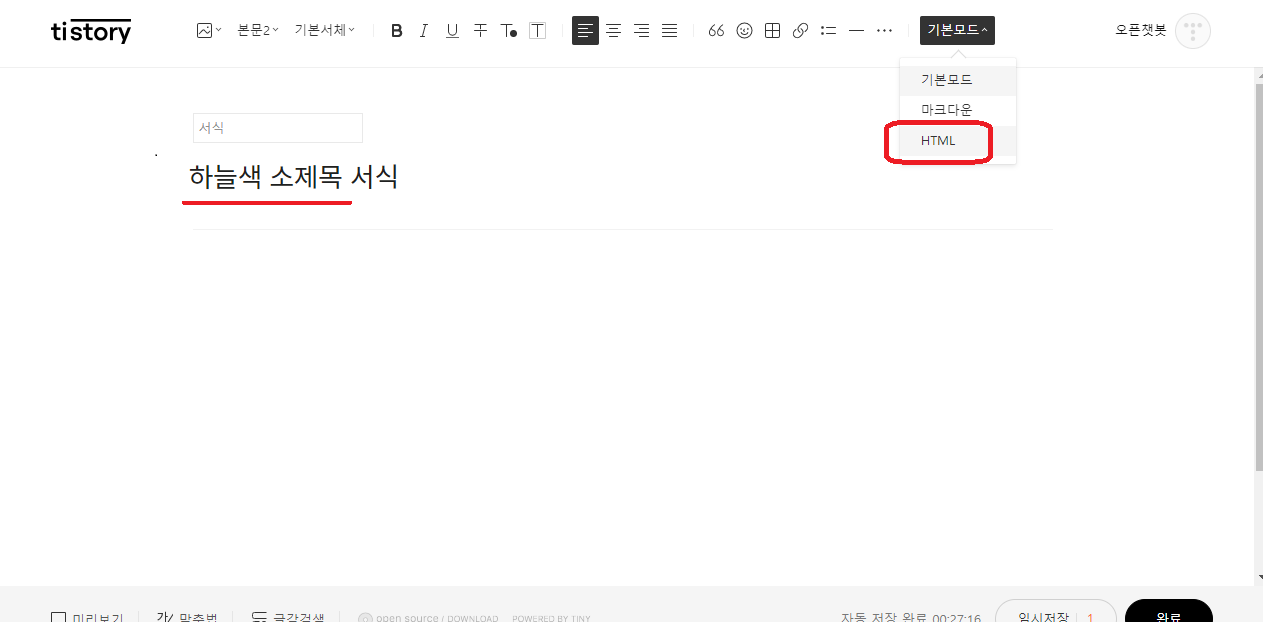Open the tistory logo home link
The height and width of the screenshot is (622, 1263).
91,31
